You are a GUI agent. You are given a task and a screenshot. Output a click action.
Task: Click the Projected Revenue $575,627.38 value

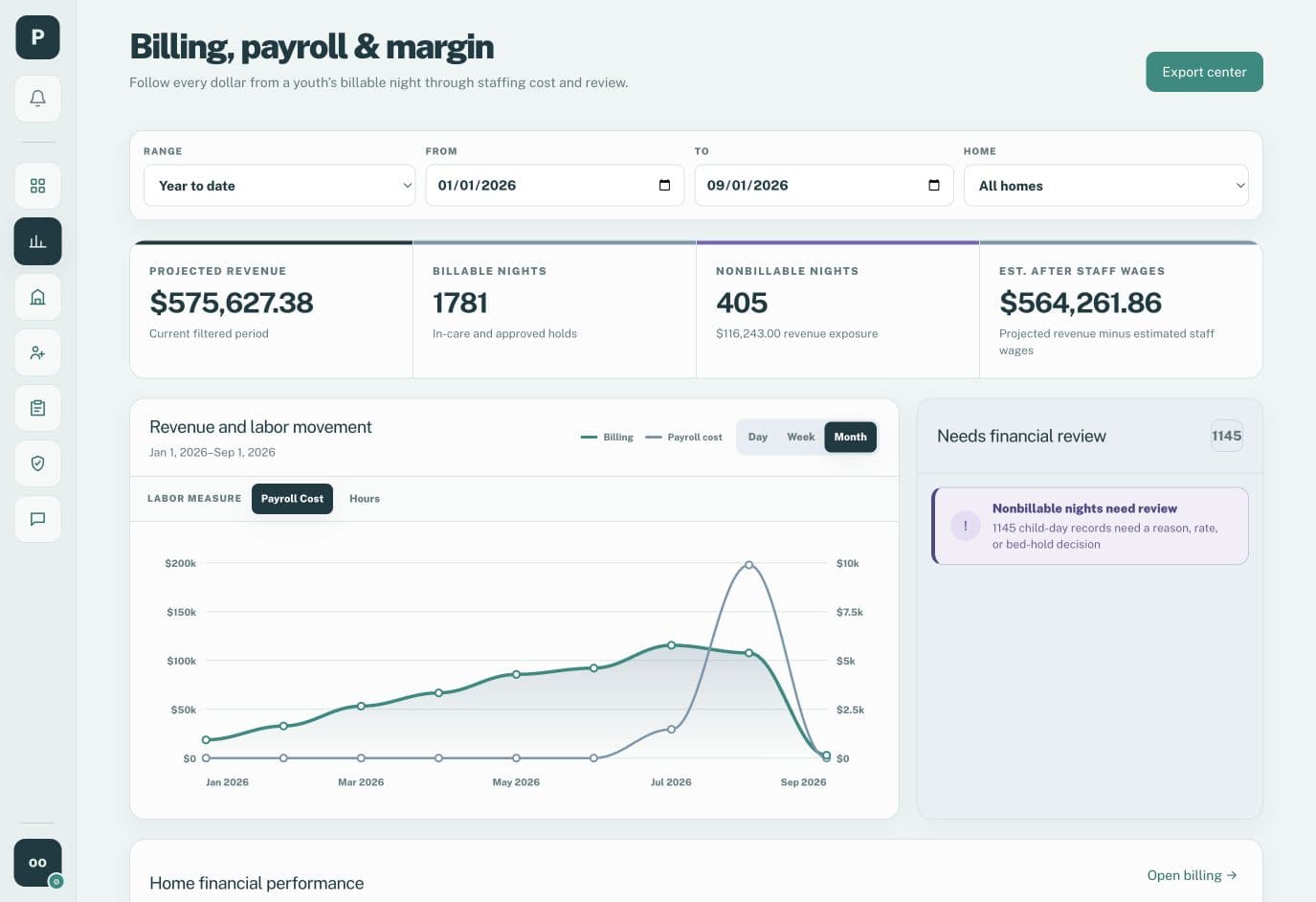pyautogui.click(x=232, y=303)
